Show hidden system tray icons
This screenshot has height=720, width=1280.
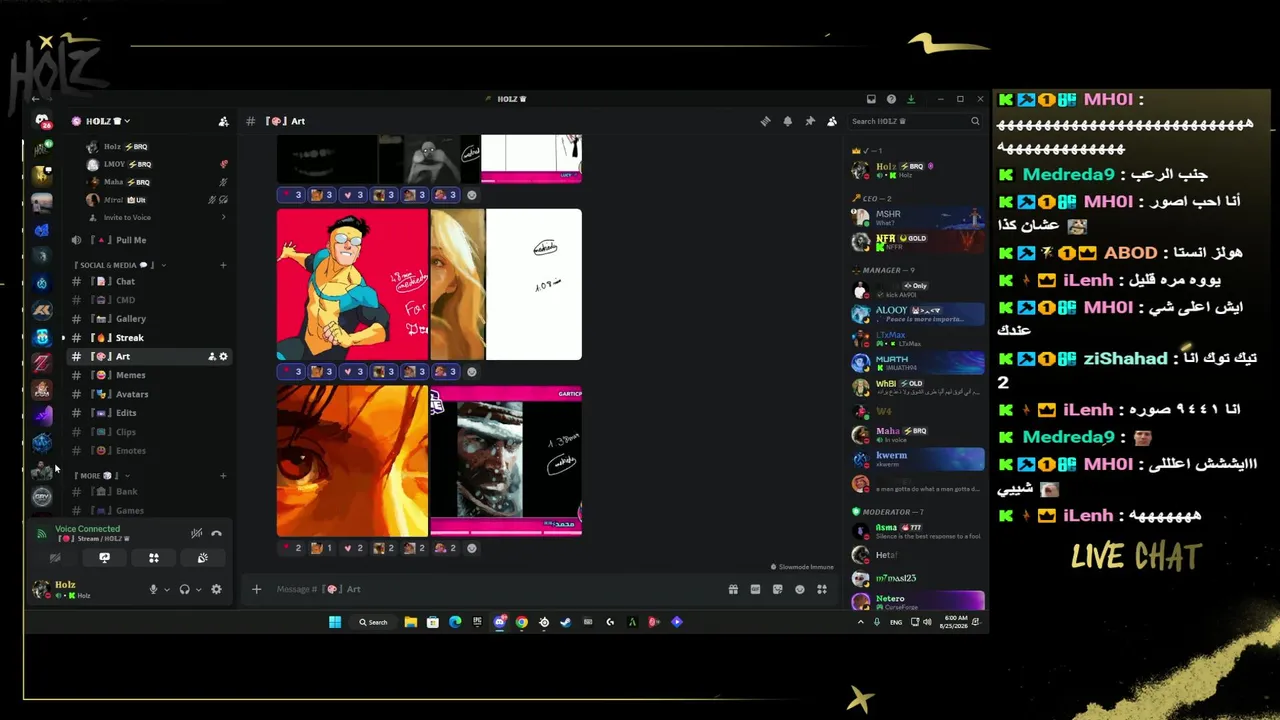[860, 622]
